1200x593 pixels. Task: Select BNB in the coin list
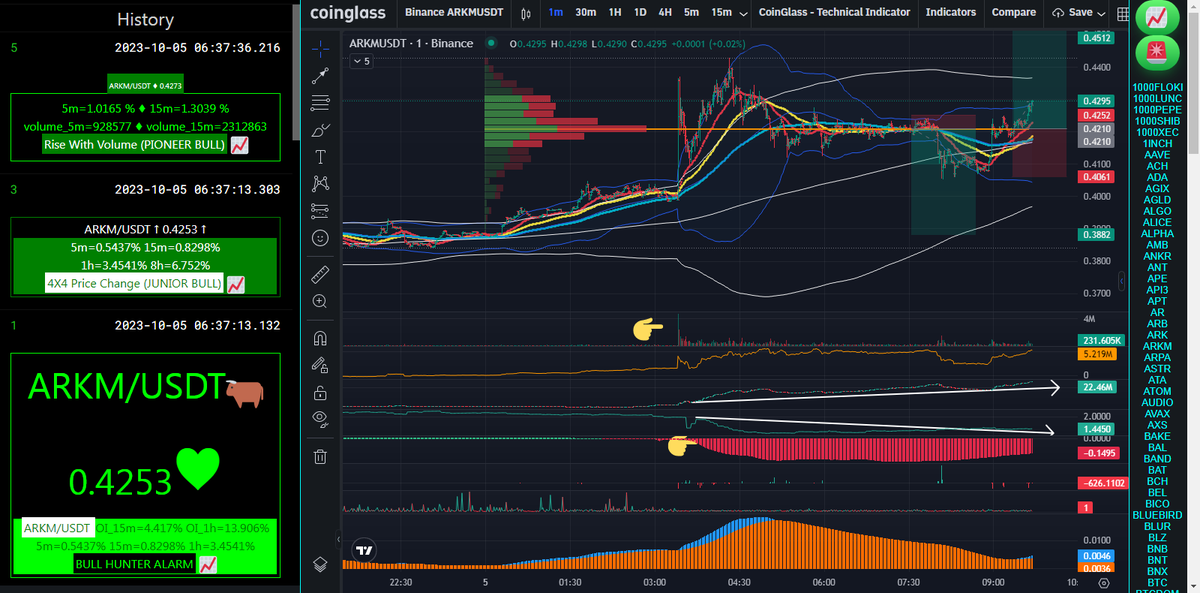pos(1157,549)
